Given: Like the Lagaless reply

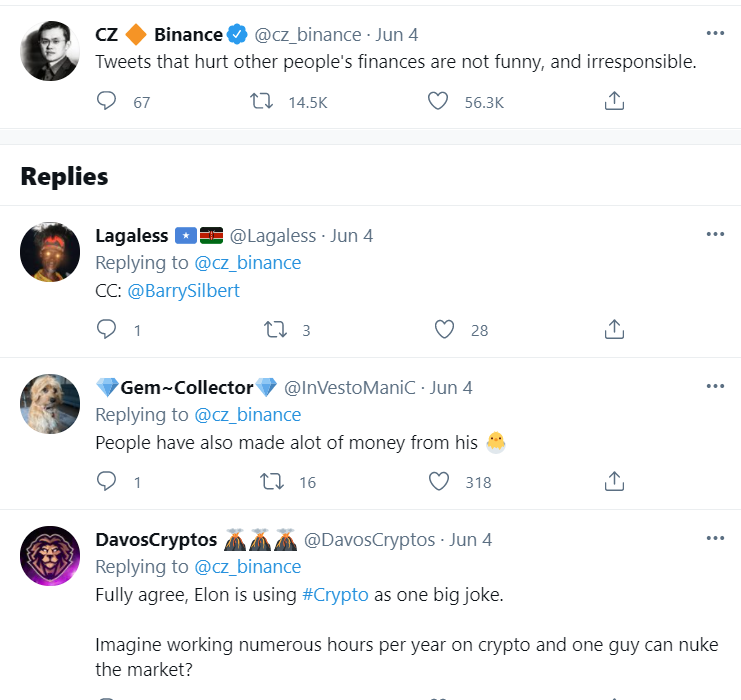Looking at the screenshot, I should click(444, 329).
